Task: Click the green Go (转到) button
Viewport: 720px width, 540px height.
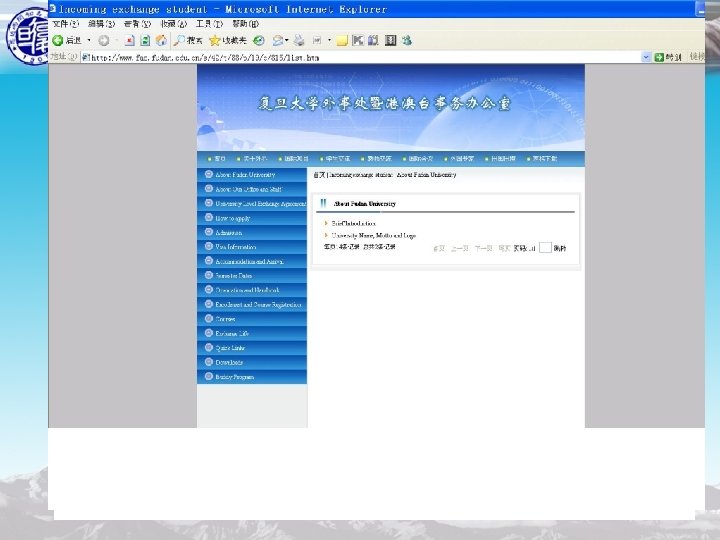Action: (668, 57)
